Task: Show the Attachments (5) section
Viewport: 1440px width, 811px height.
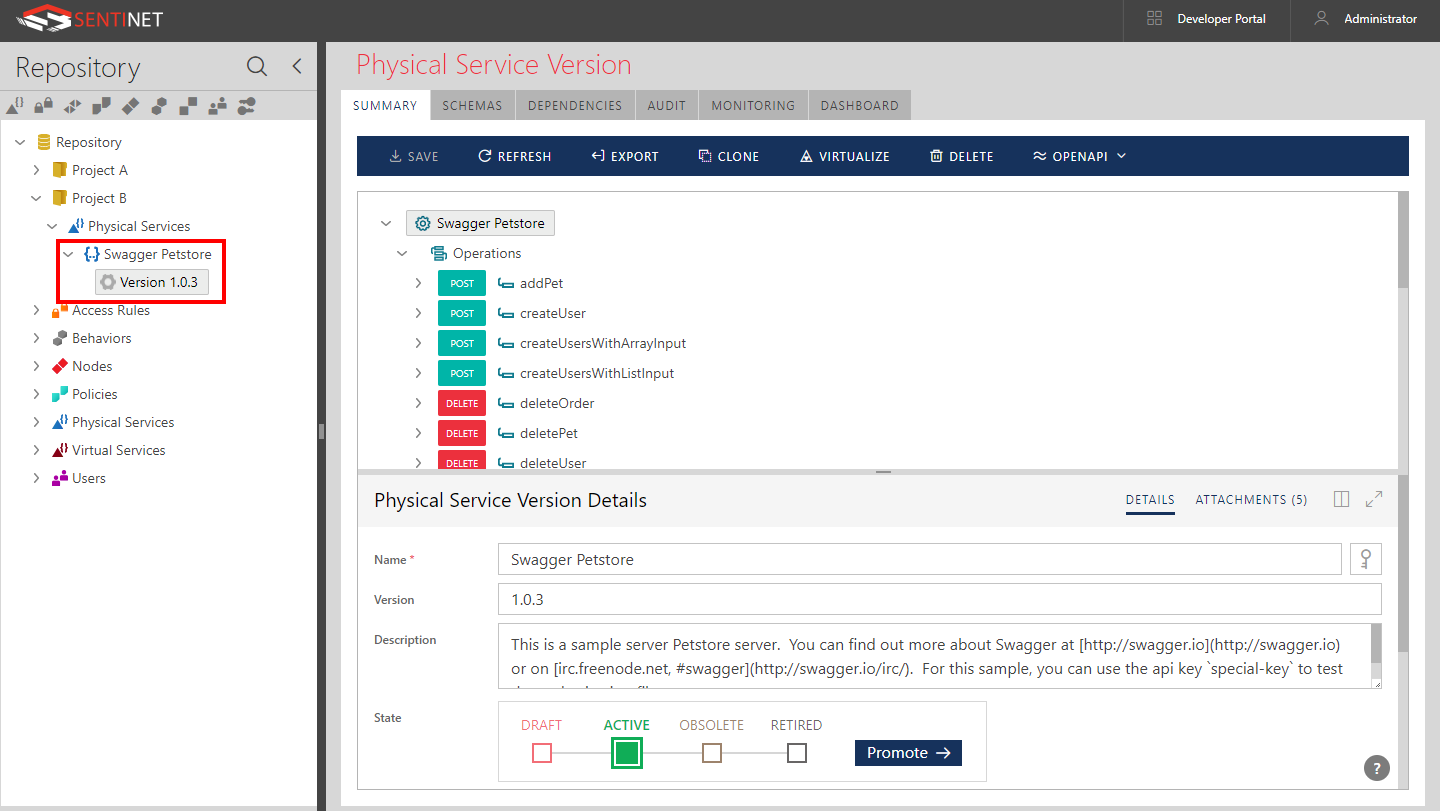Action: [x=1251, y=499]
